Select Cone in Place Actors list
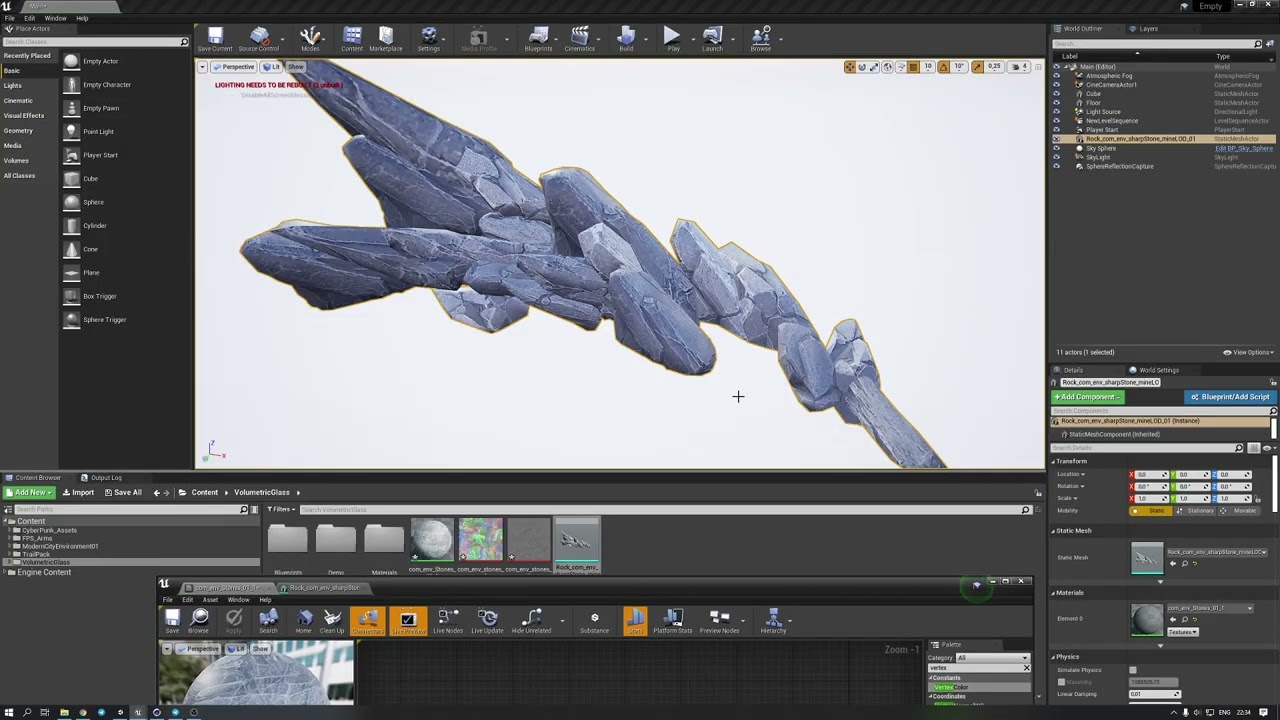The width and height of the screenshot is (1280, 720). [90, 249]
